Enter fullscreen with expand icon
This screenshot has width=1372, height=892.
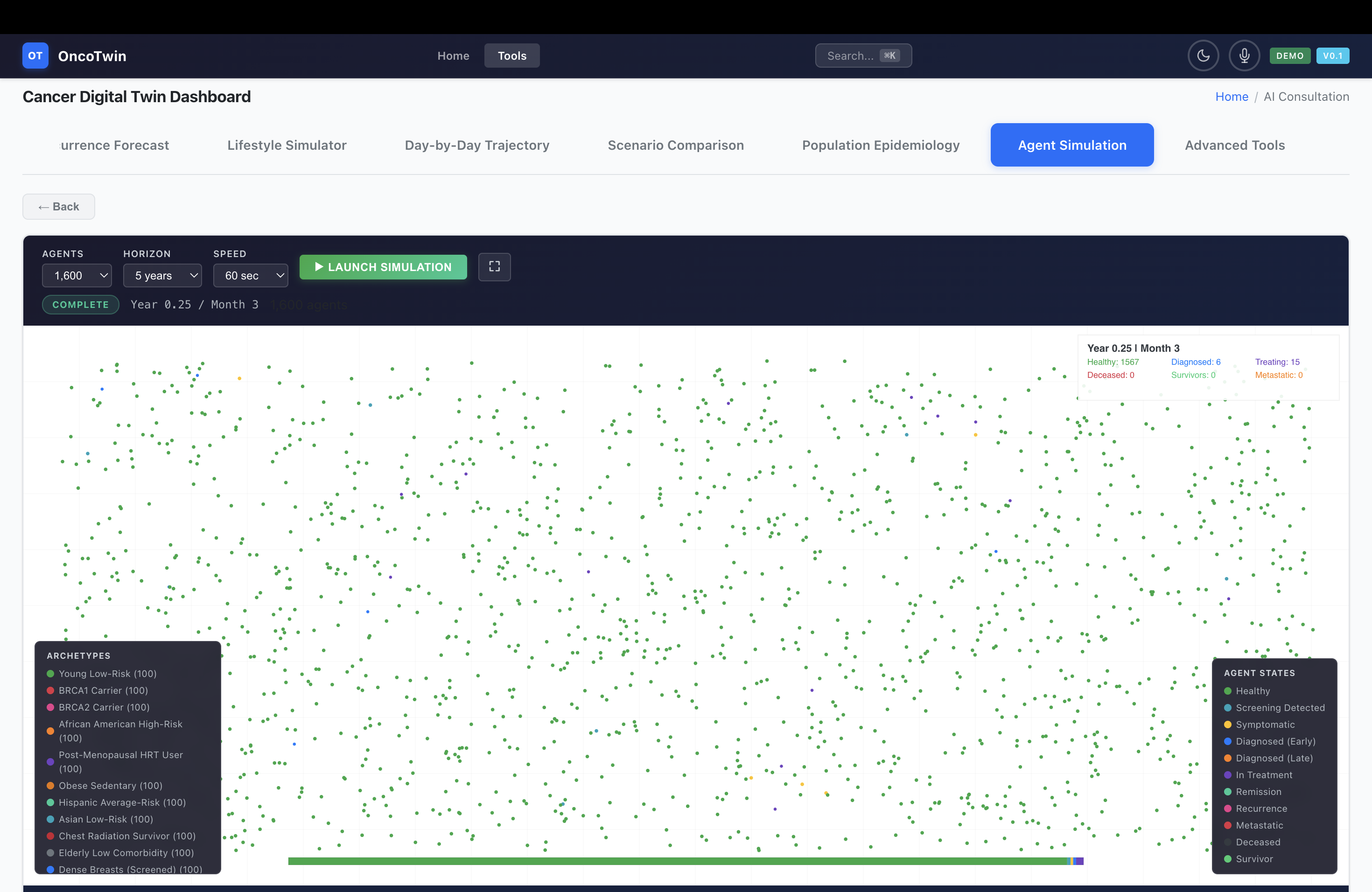click(494, 267)
